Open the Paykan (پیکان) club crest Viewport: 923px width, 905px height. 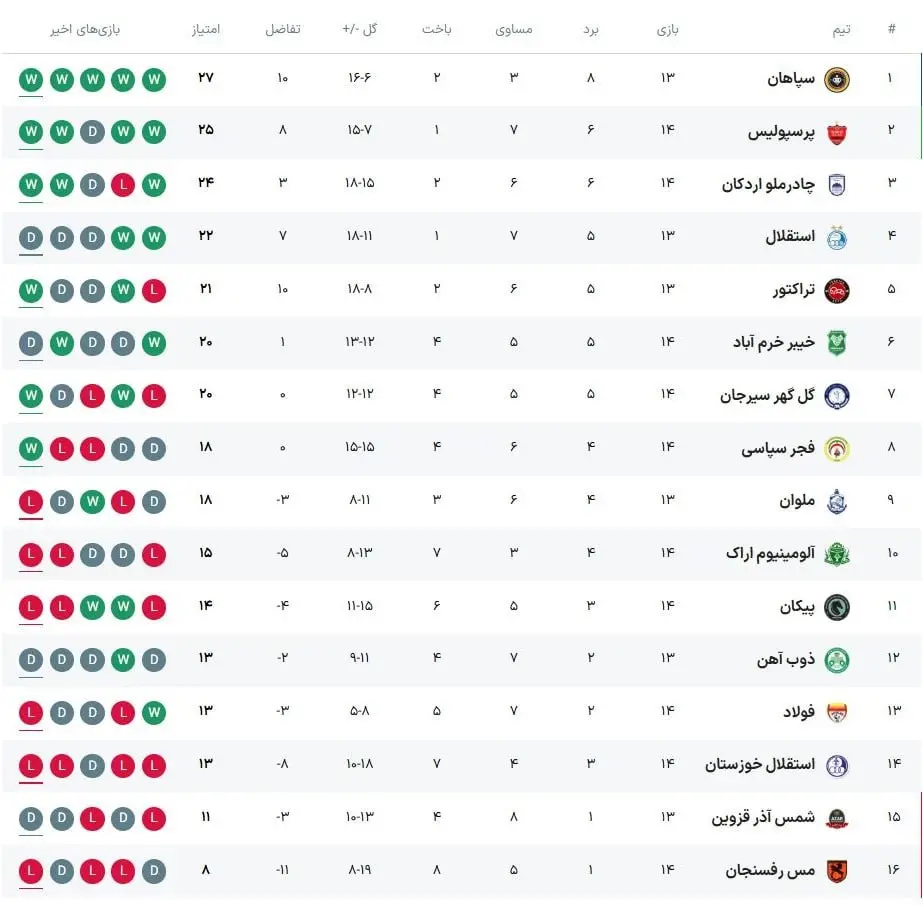(836, 607)
